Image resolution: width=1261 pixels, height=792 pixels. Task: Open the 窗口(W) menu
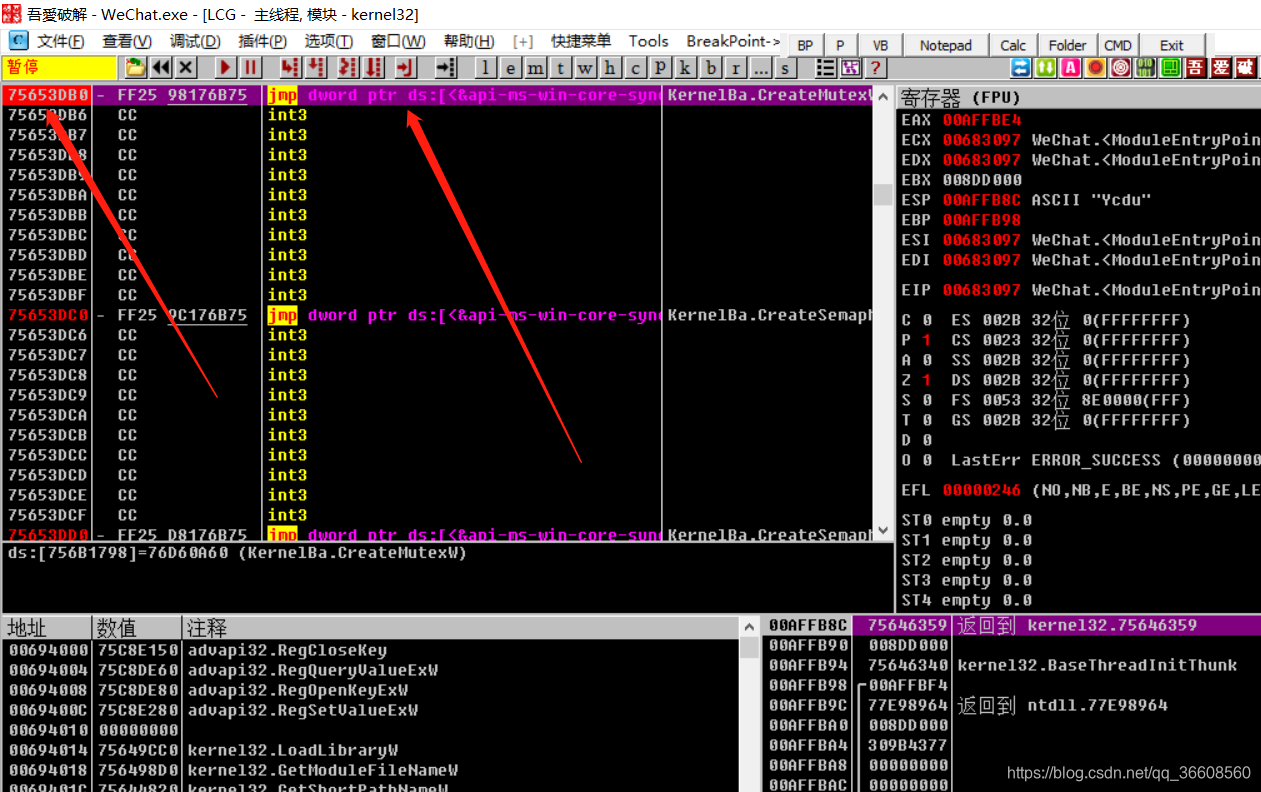[398, 41]
